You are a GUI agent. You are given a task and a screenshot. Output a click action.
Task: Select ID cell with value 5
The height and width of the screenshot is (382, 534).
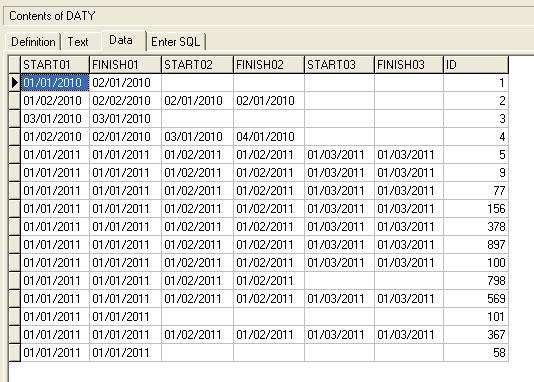click(476, 155)
